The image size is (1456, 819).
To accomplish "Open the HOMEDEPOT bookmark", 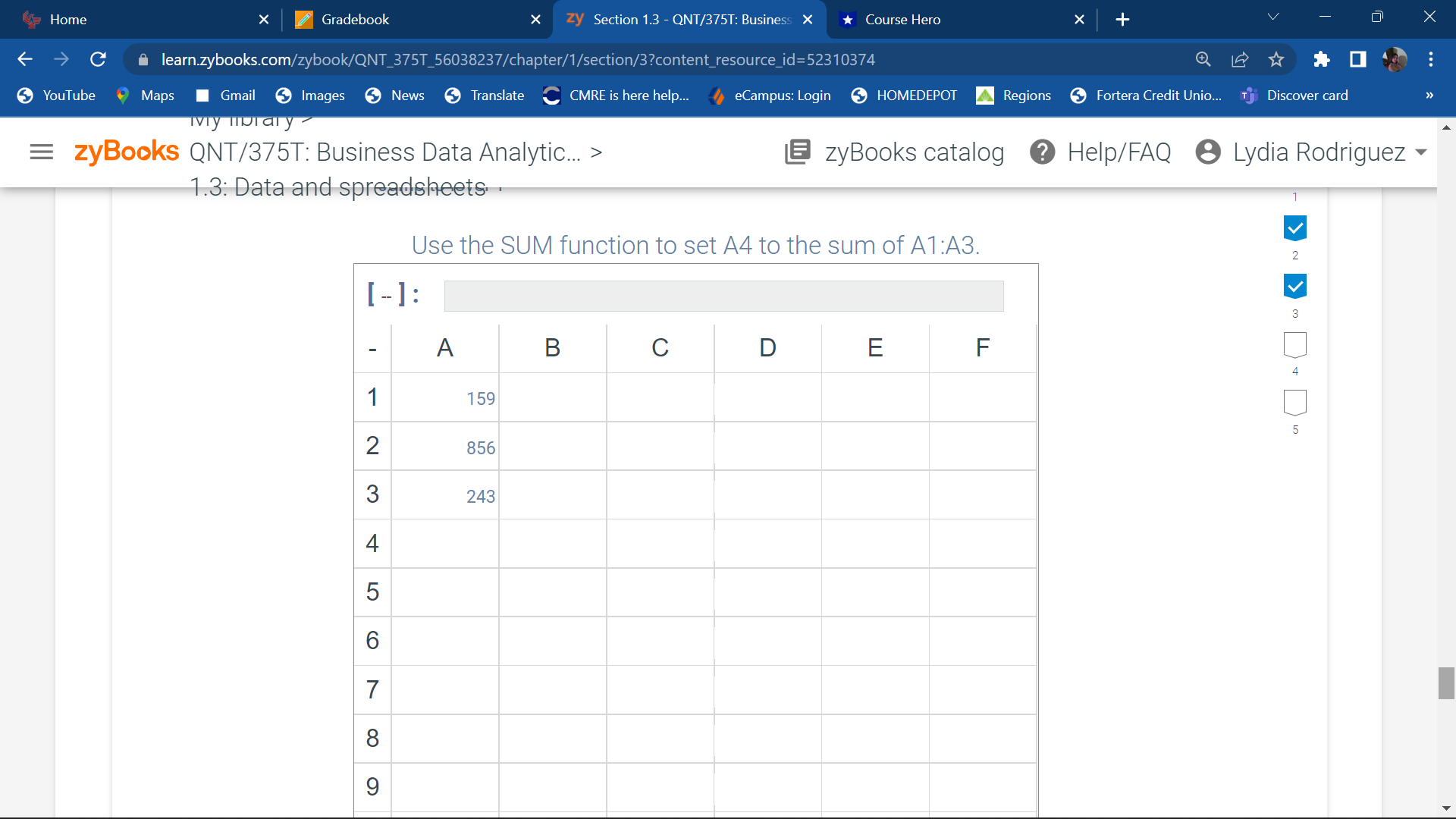I will (904, 96).
